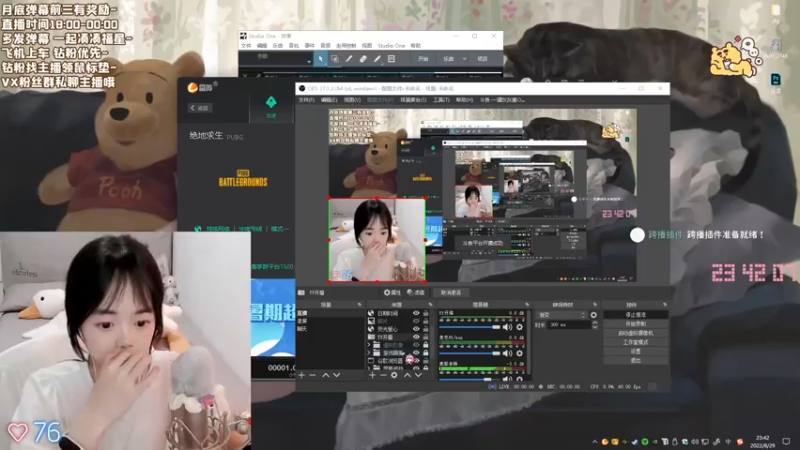The width and height of the screenshot is (800, 450).
Task: Select the Pencil draw tool in Studio One
Action: pyautogui.click(x=349, y=59)
